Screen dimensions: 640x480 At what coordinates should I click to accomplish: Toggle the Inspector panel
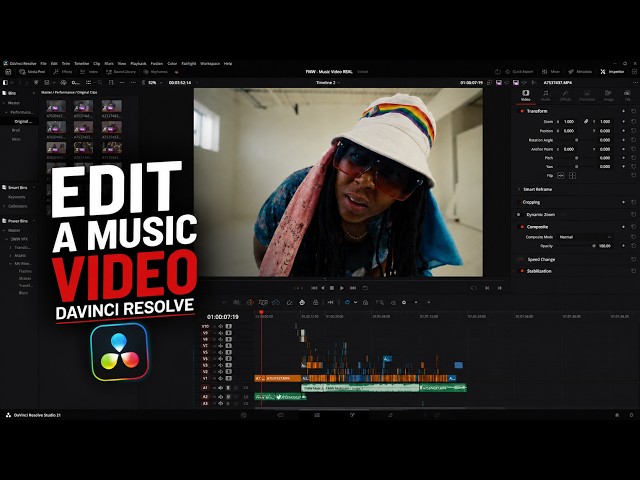point(612,72)
